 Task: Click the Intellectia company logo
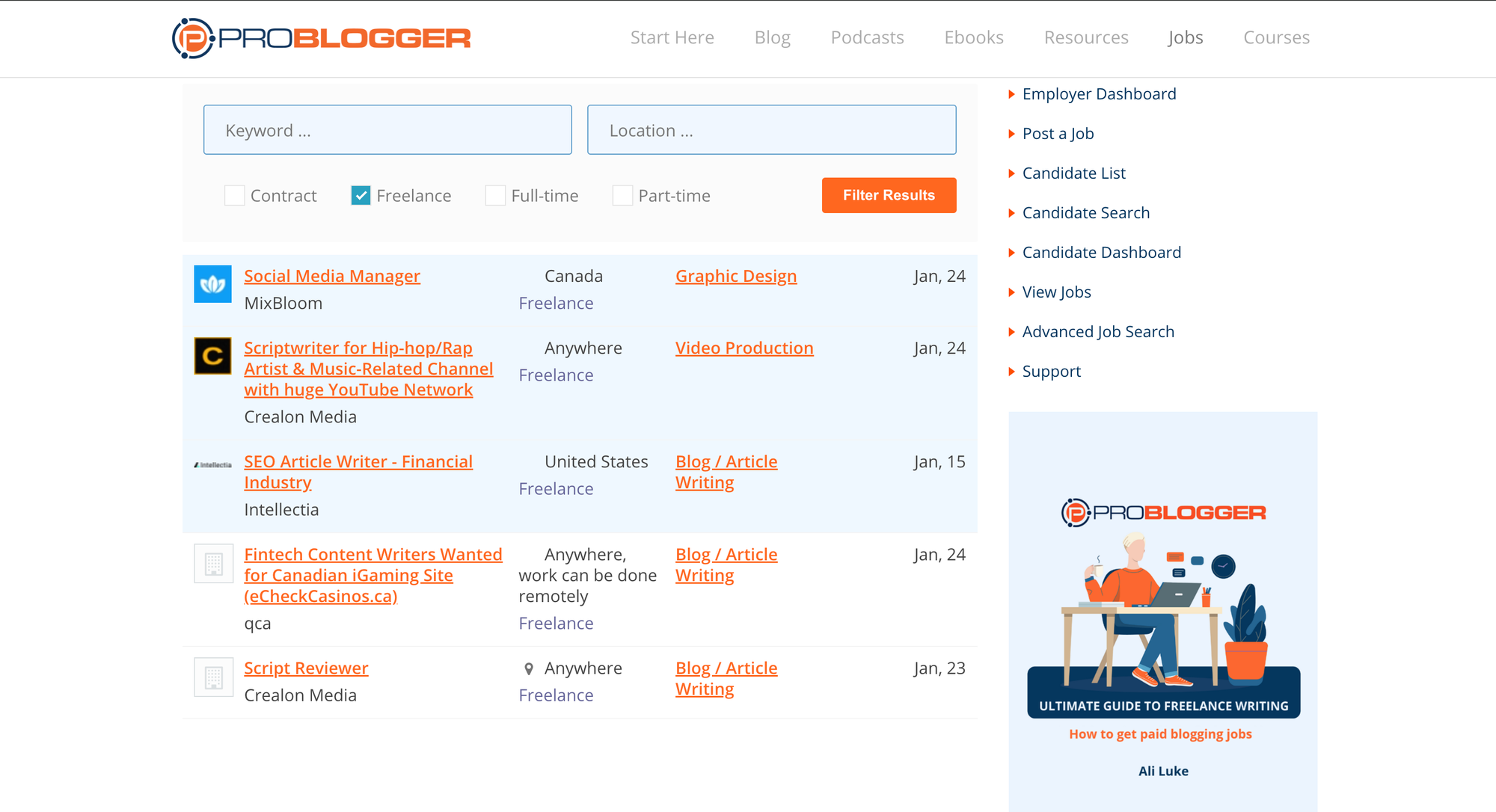[213, 465]
